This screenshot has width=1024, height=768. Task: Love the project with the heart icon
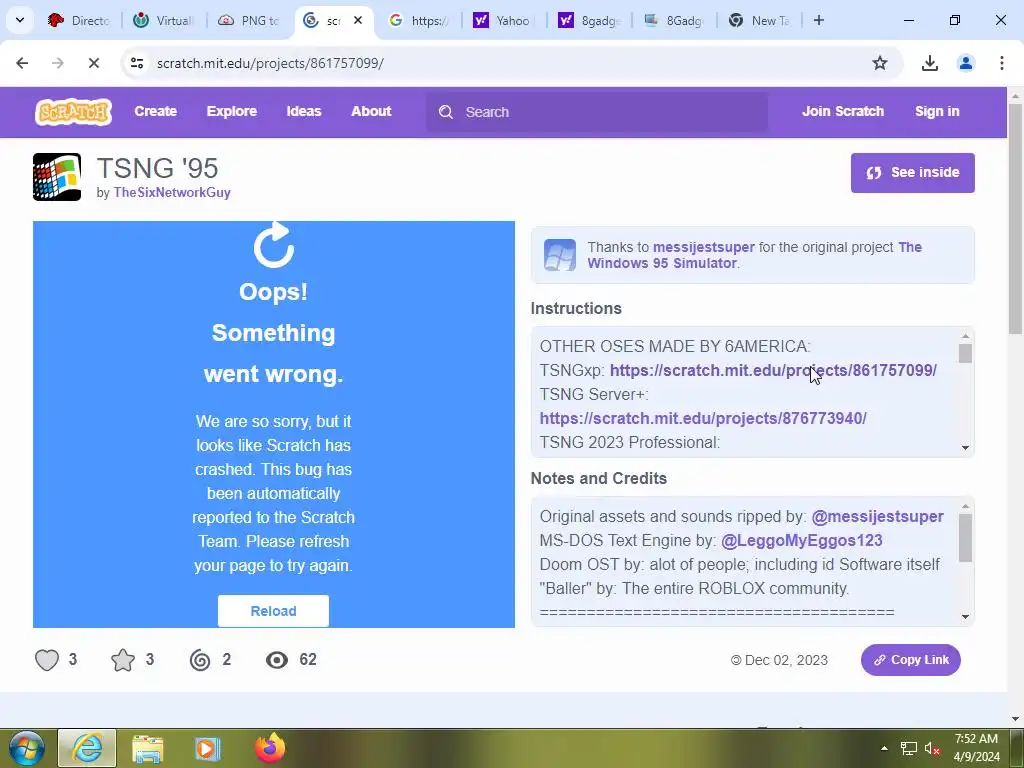(x=47, y=660)
